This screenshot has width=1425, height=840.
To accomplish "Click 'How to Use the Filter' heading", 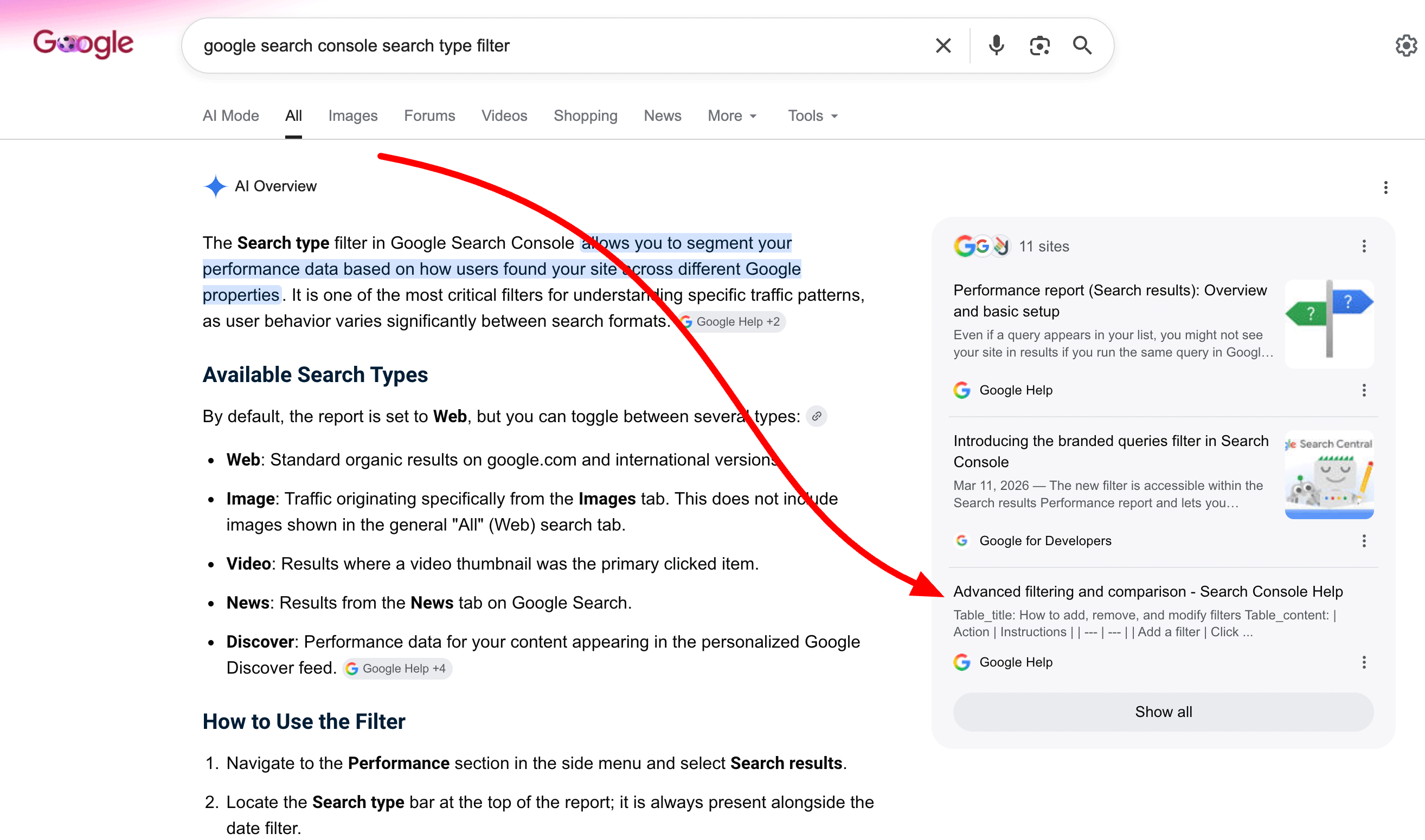I will (304, 722).
